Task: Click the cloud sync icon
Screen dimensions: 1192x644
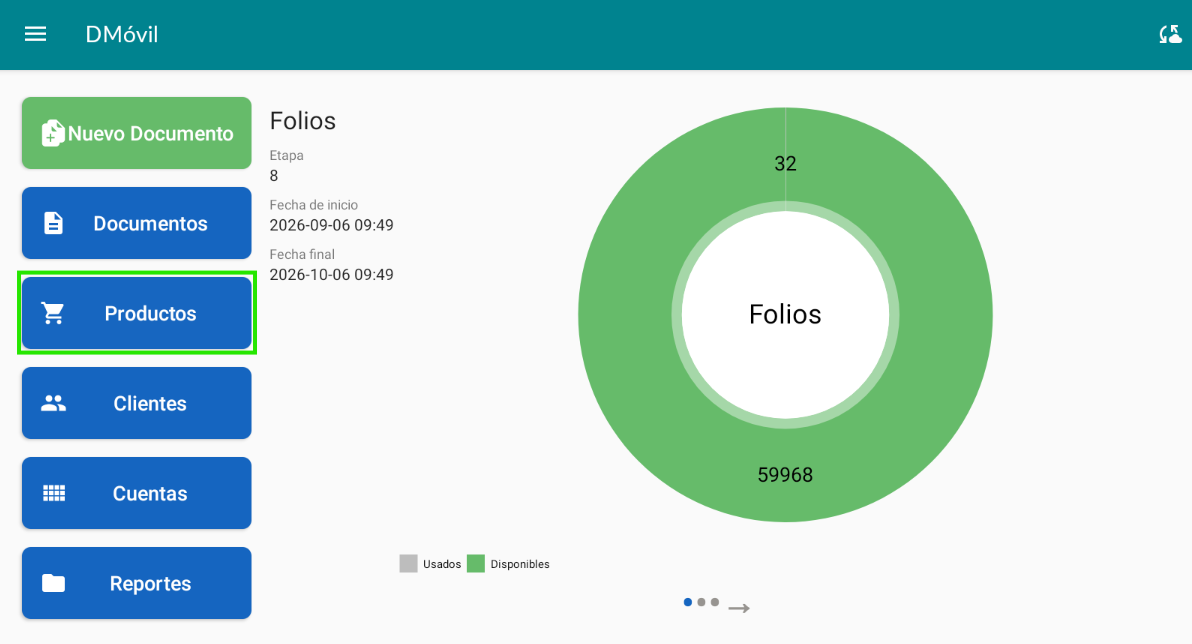Action: [x=1170, y=34]
